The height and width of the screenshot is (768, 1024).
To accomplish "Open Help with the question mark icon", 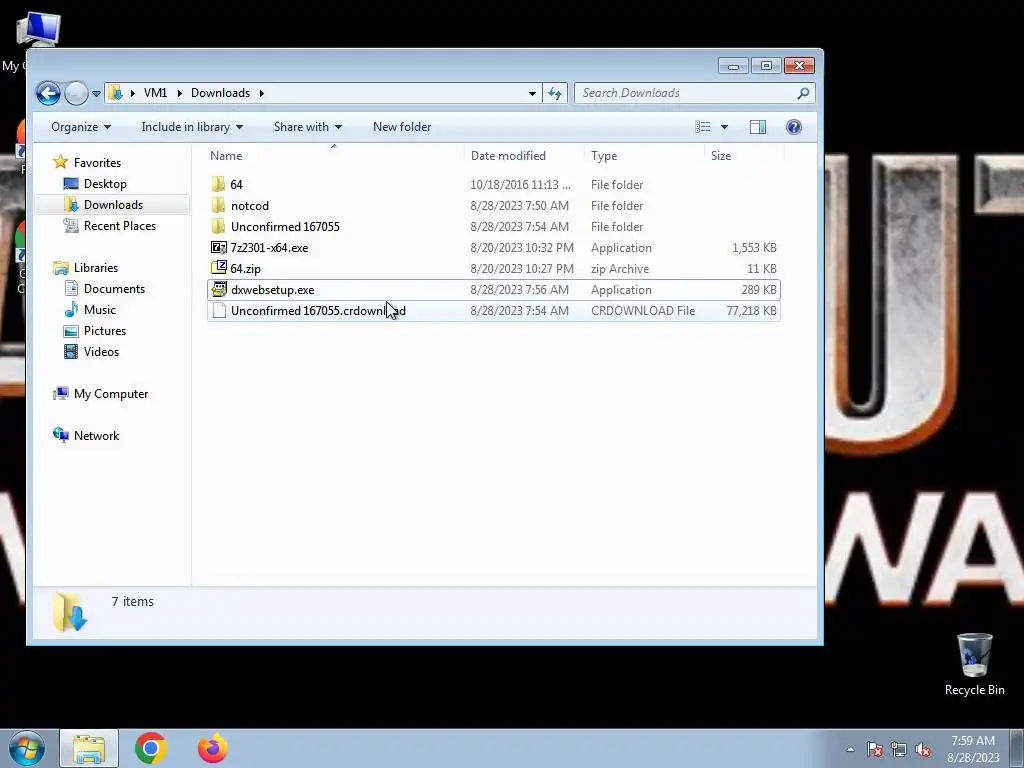I will (x=793, y=127).
